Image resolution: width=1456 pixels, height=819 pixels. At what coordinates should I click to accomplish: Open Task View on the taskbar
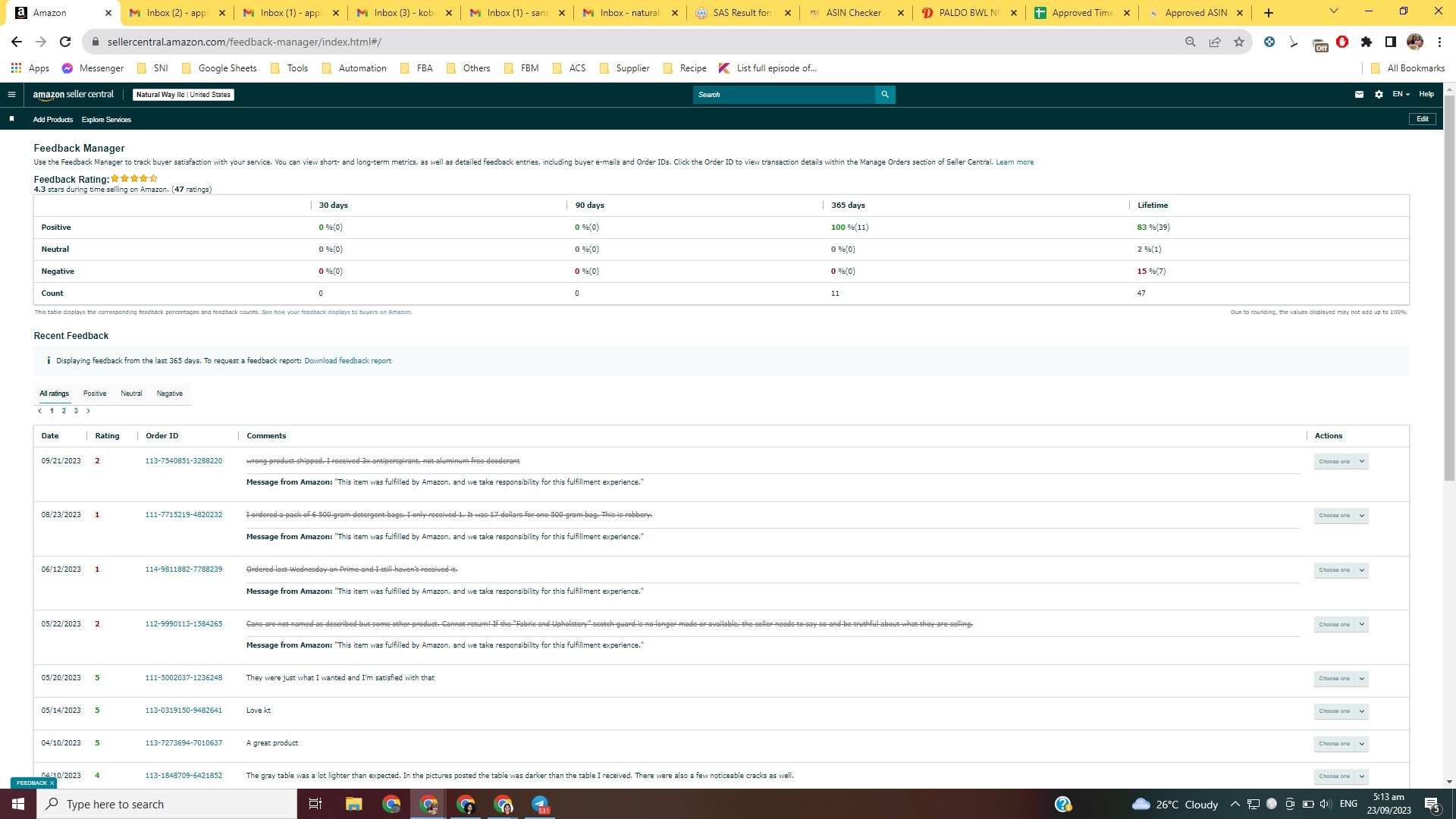click(315, 804)
